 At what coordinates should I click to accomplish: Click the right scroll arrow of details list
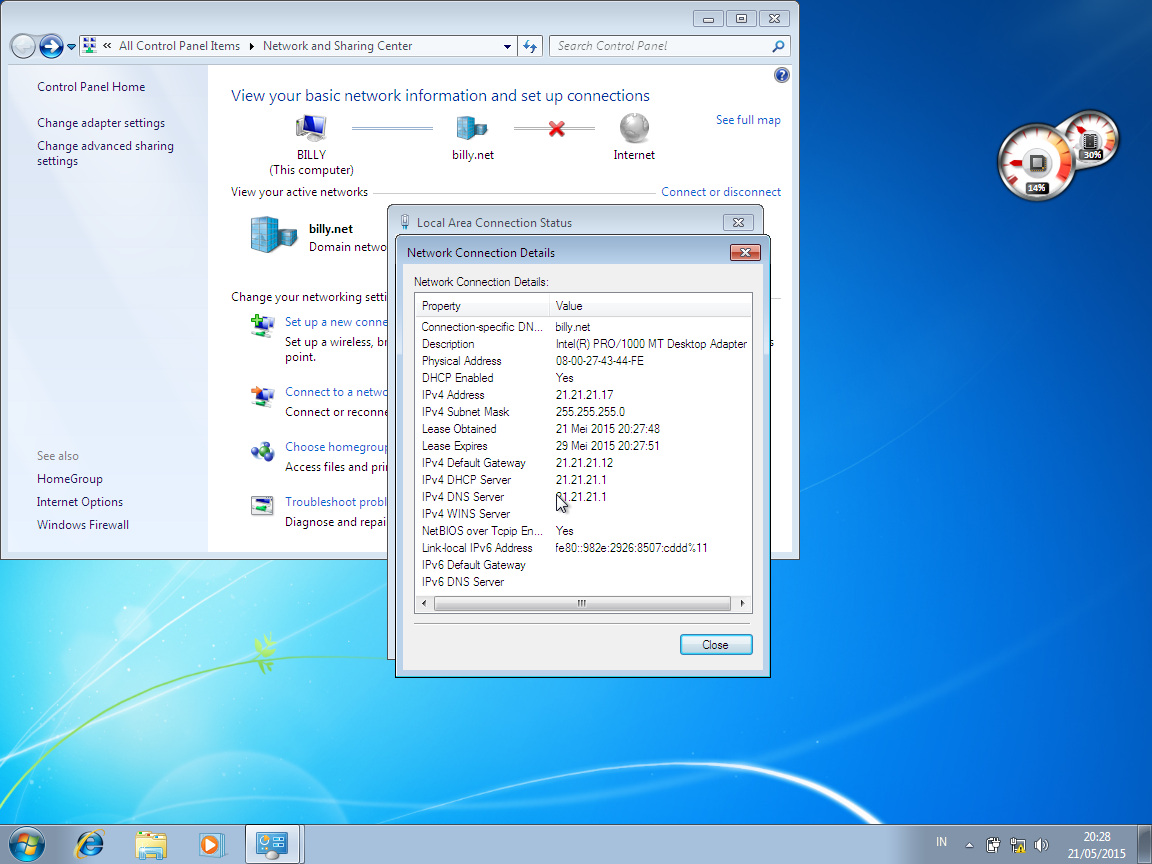742,603
